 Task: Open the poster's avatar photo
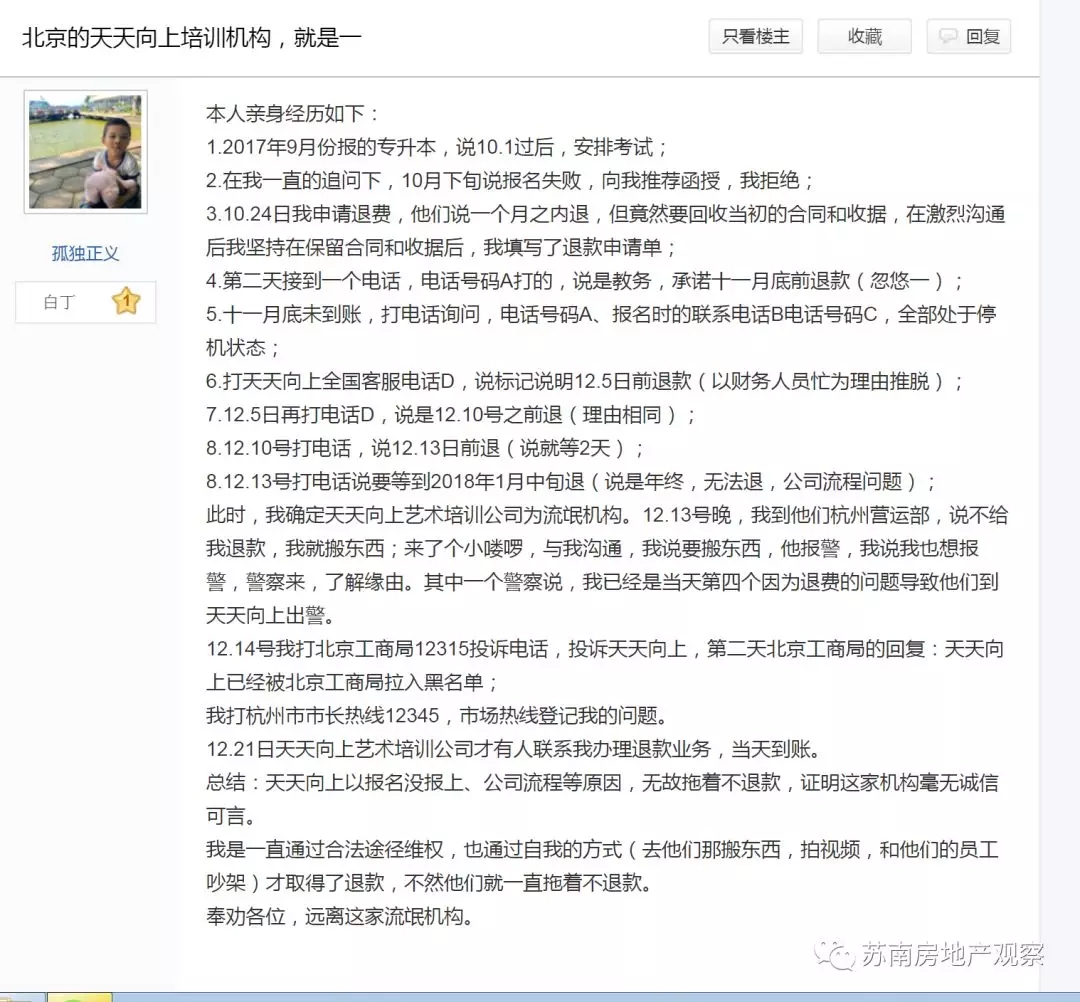(85, 152)
